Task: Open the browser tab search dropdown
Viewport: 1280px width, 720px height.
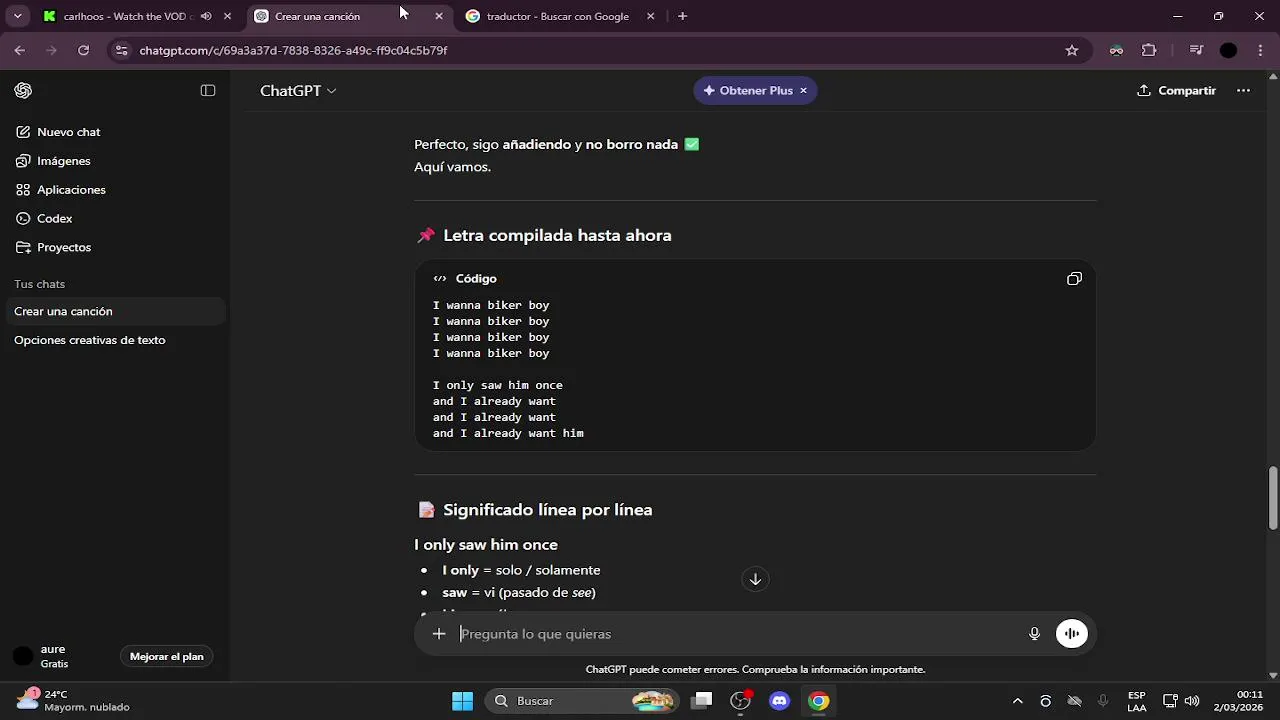Action: click(x=17, y=17)
